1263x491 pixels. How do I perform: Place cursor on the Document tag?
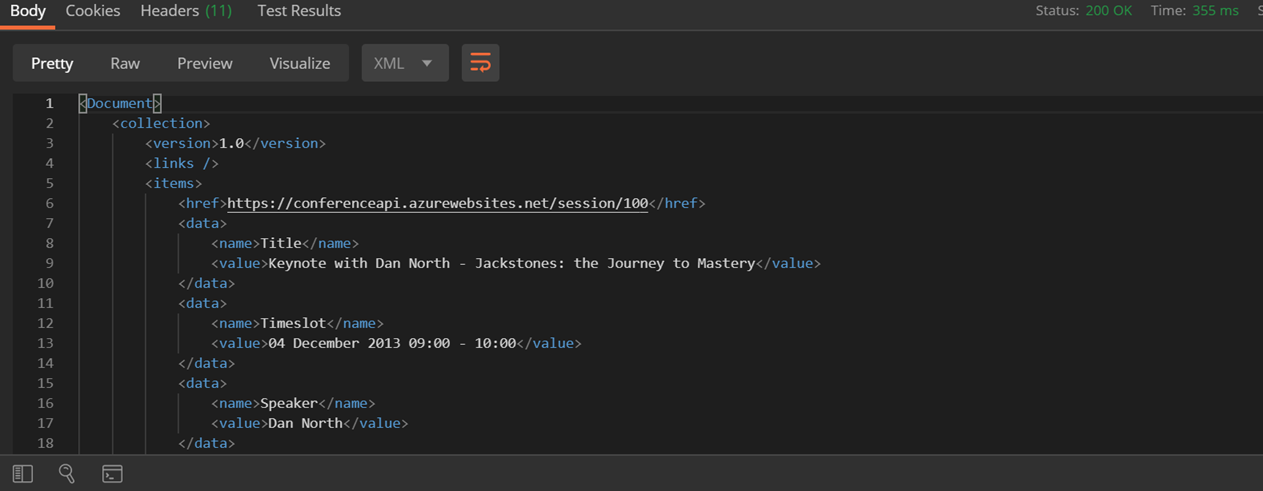click(120, 103)
